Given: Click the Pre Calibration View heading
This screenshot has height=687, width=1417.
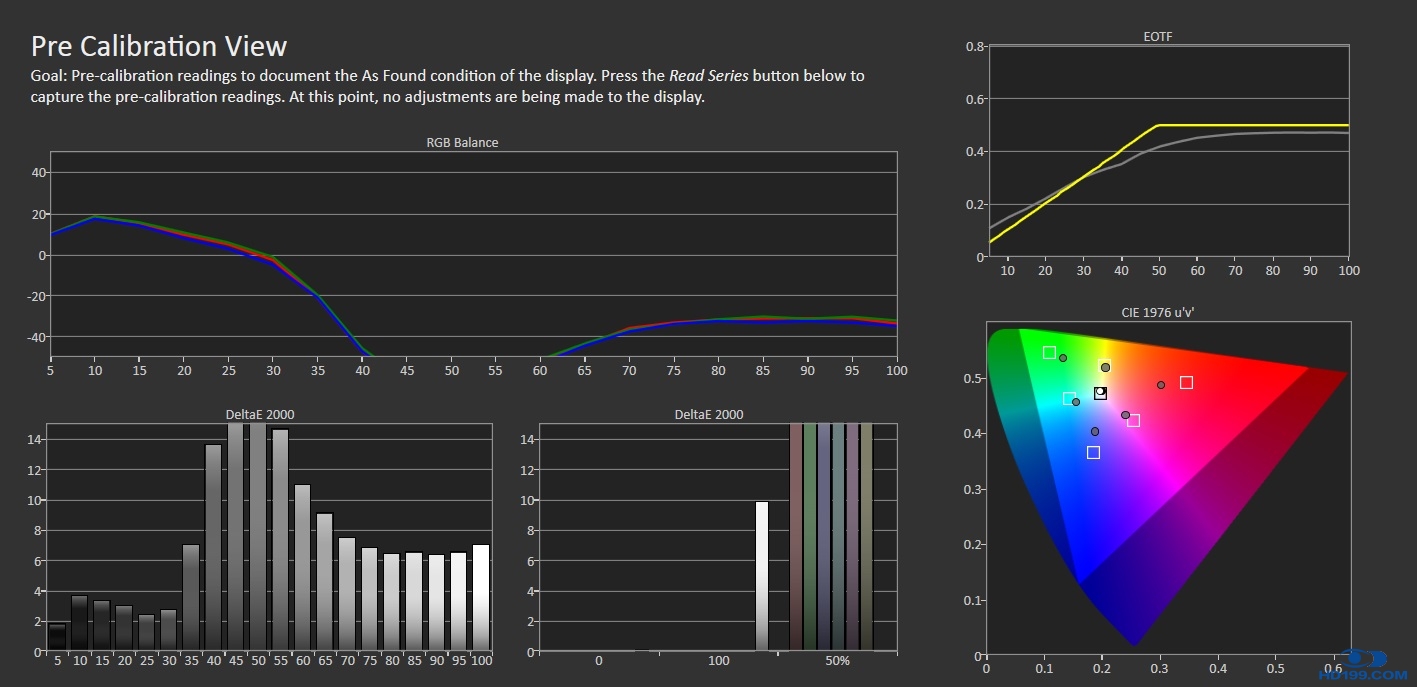Looking at the screenshot, I should click(x=159, y=46).
